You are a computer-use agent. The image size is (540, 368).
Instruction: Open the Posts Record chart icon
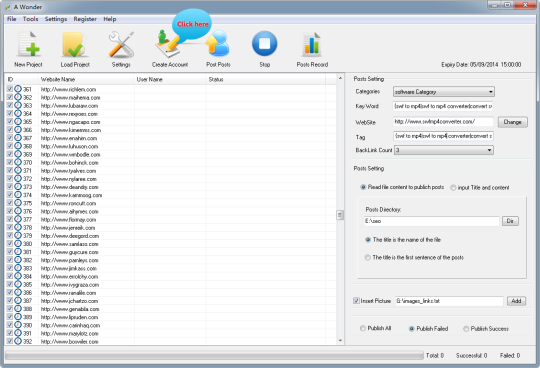tap(312, 44)
